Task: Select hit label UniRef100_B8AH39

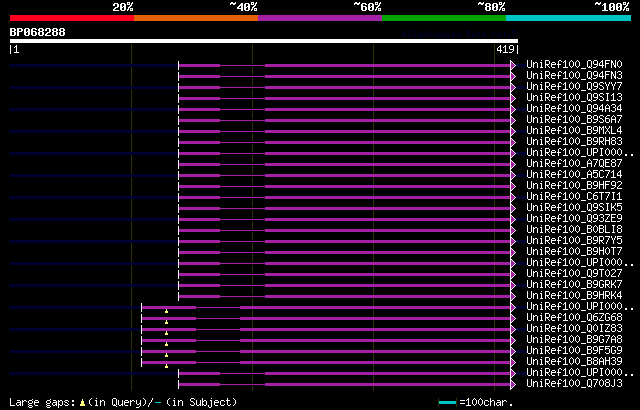Action: [x=574, y=362]
